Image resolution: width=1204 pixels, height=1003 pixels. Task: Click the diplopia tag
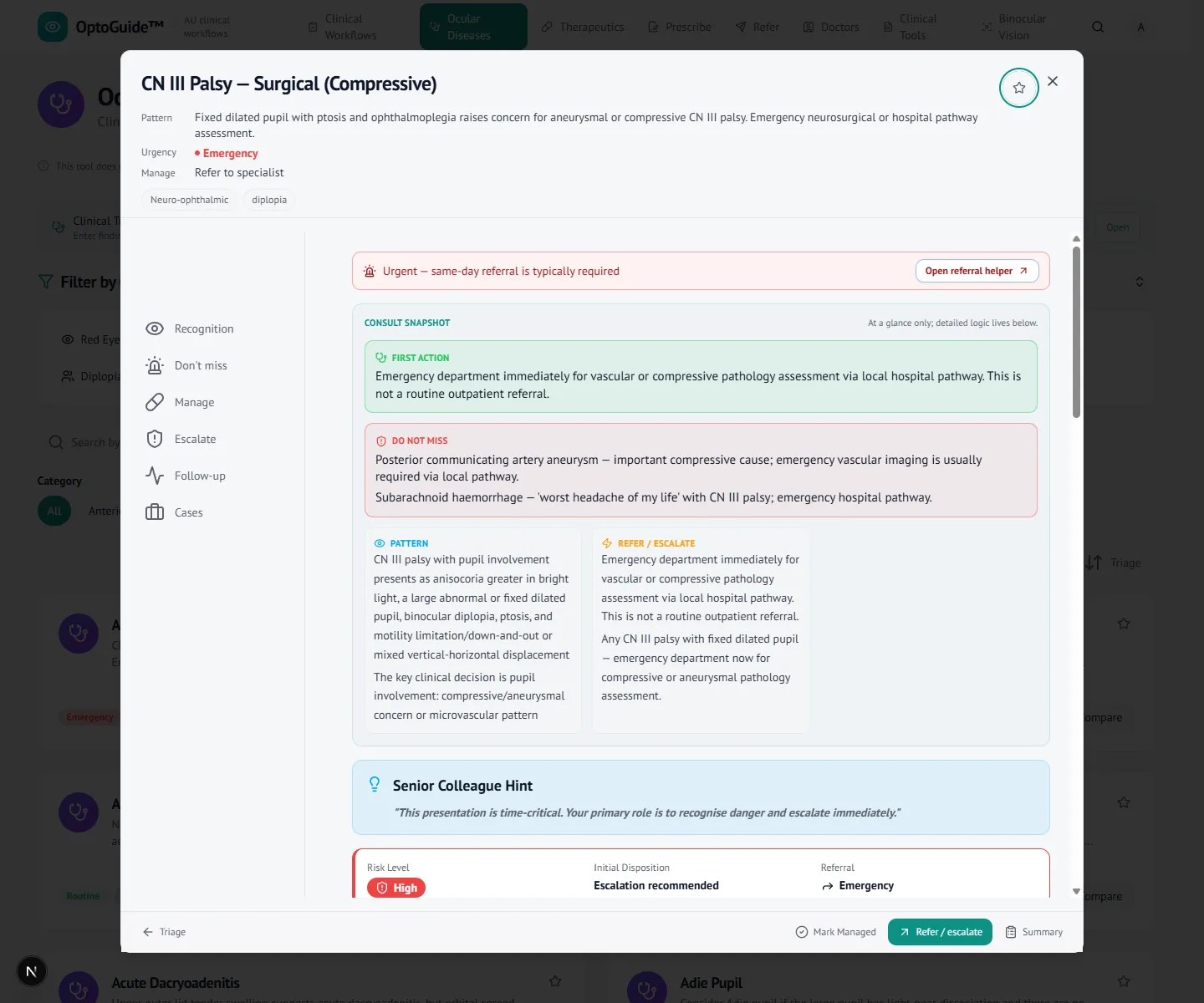click(269, 200)
